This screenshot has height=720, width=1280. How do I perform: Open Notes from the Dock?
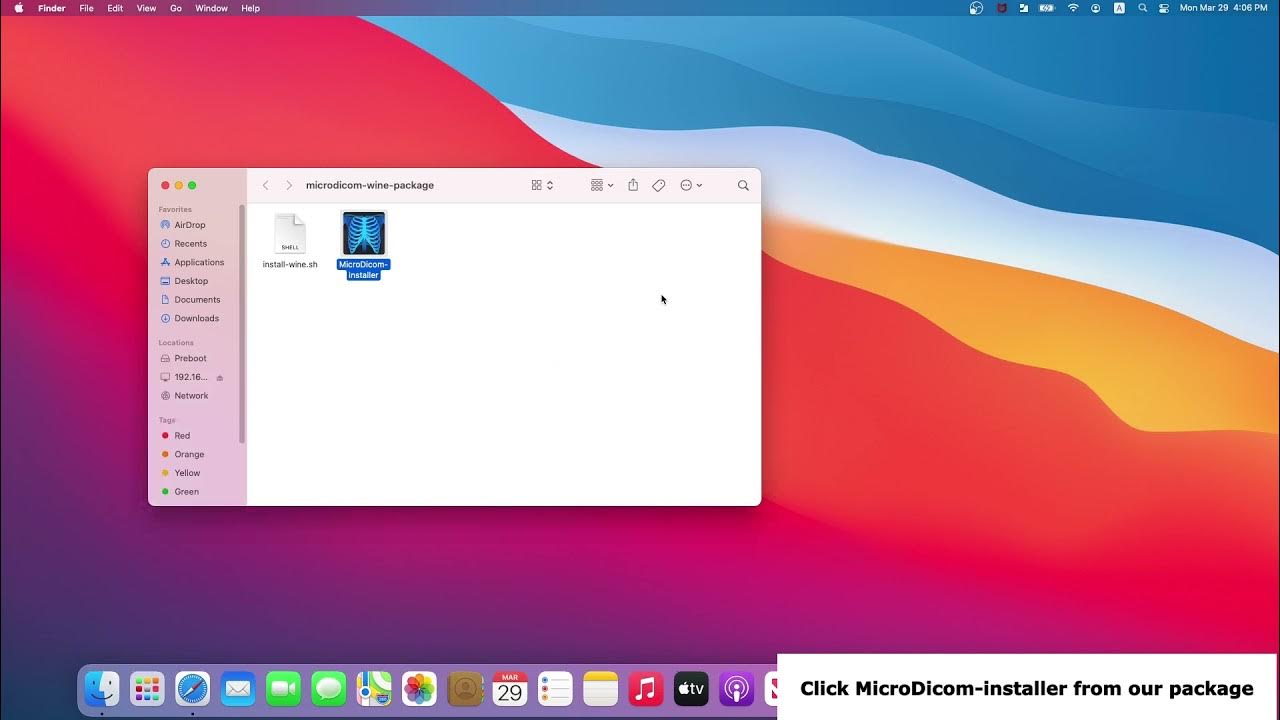click(601, 688)
